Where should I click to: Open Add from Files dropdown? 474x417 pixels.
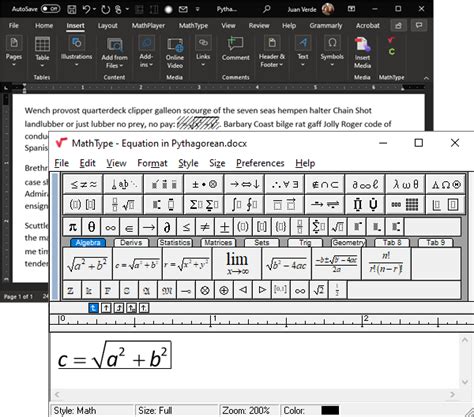(114, 53)
